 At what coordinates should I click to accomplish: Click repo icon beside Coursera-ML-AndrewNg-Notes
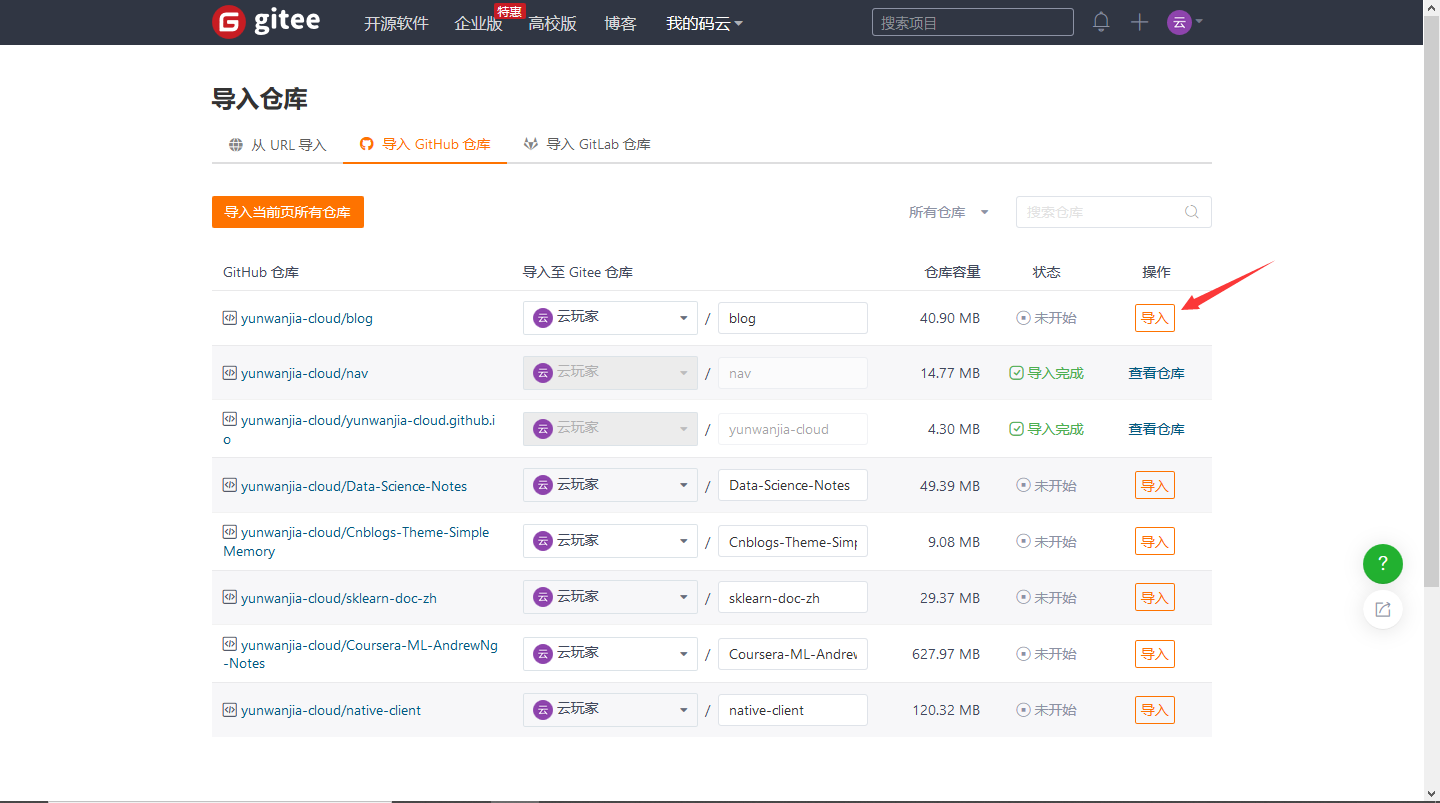(x=230, y=645)
